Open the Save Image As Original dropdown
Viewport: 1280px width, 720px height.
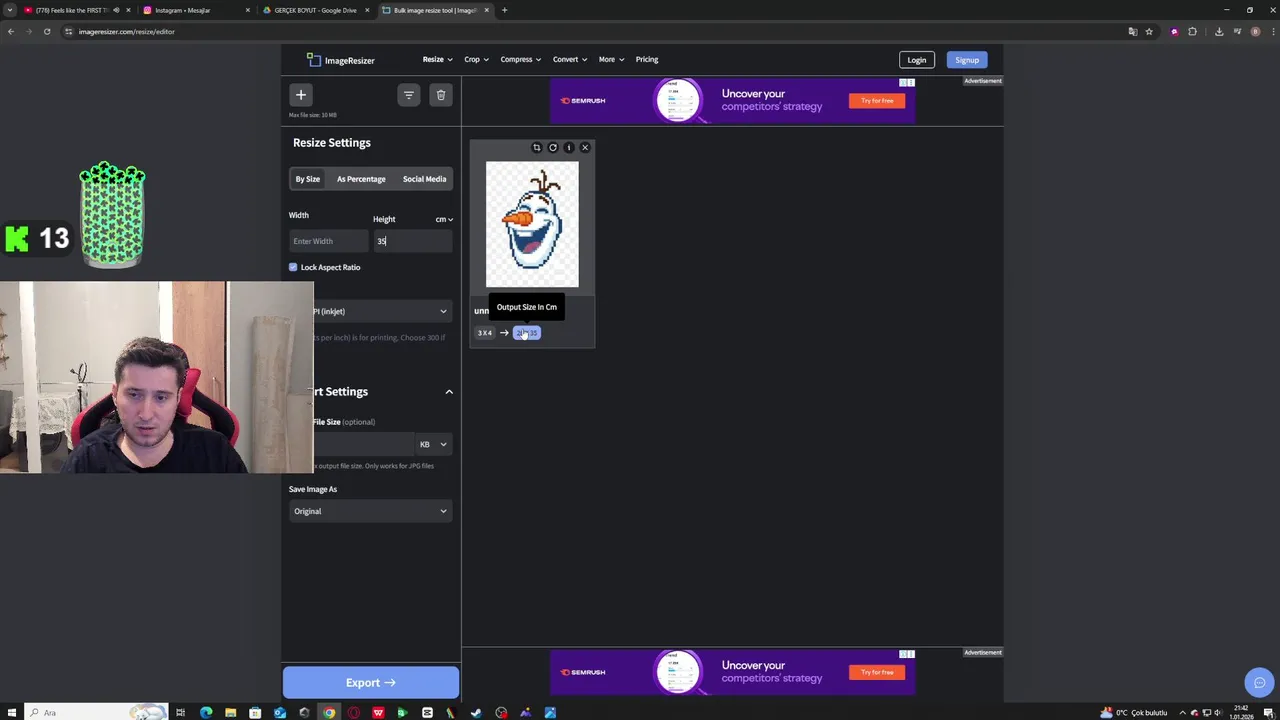(x=370, y=511)
